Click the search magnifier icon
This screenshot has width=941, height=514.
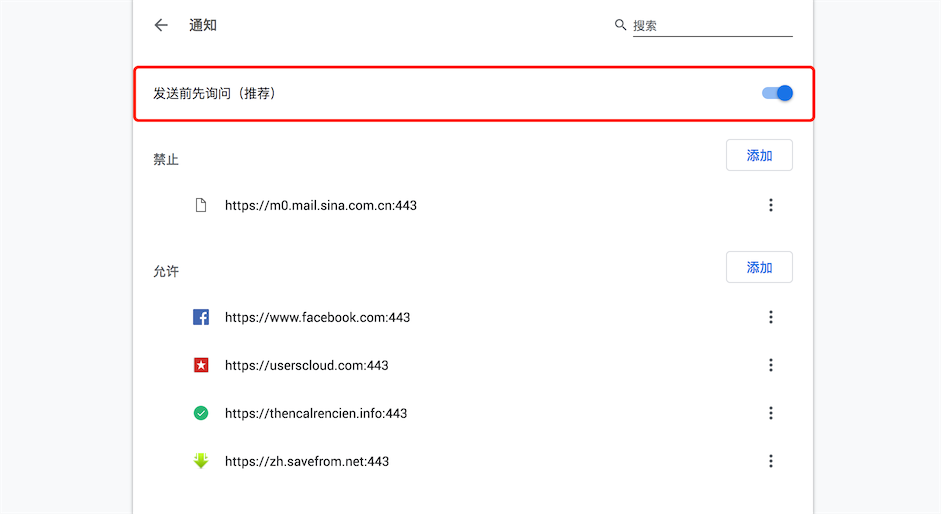620,25
